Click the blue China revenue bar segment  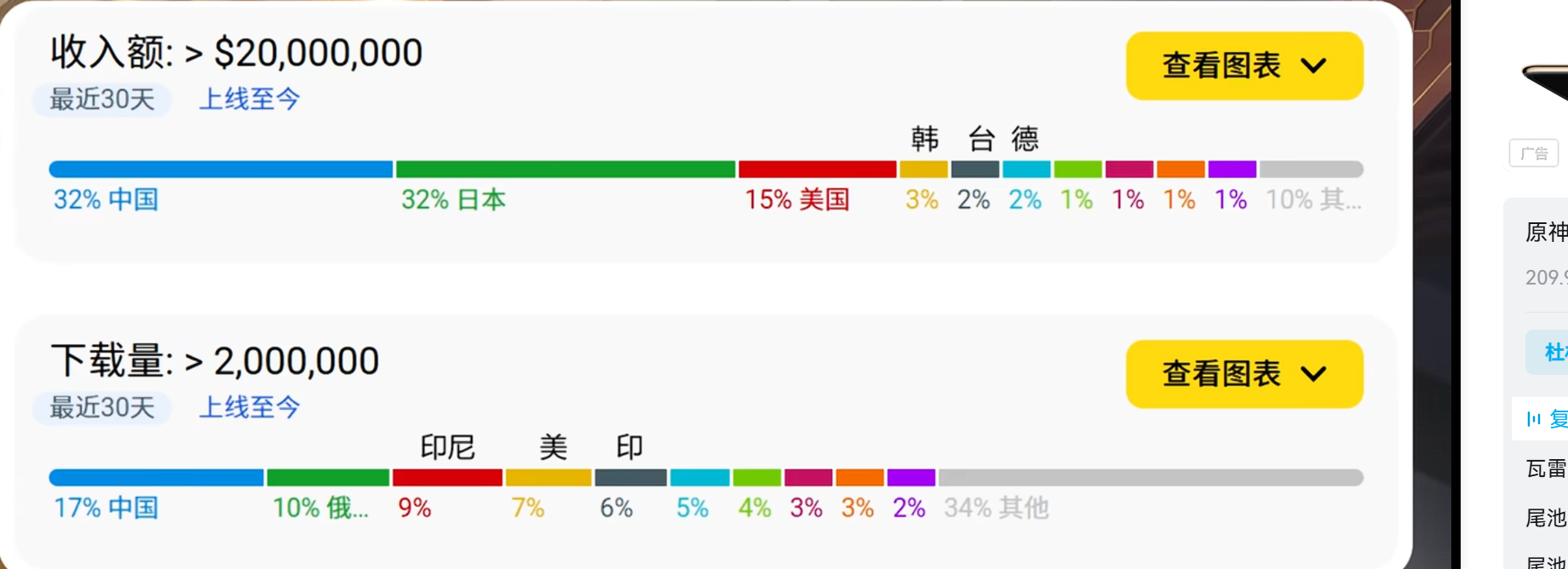tap(221, 170)
